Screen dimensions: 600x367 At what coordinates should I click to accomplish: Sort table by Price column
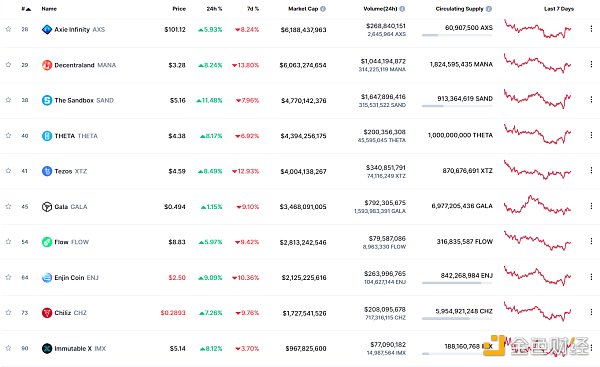179,9
